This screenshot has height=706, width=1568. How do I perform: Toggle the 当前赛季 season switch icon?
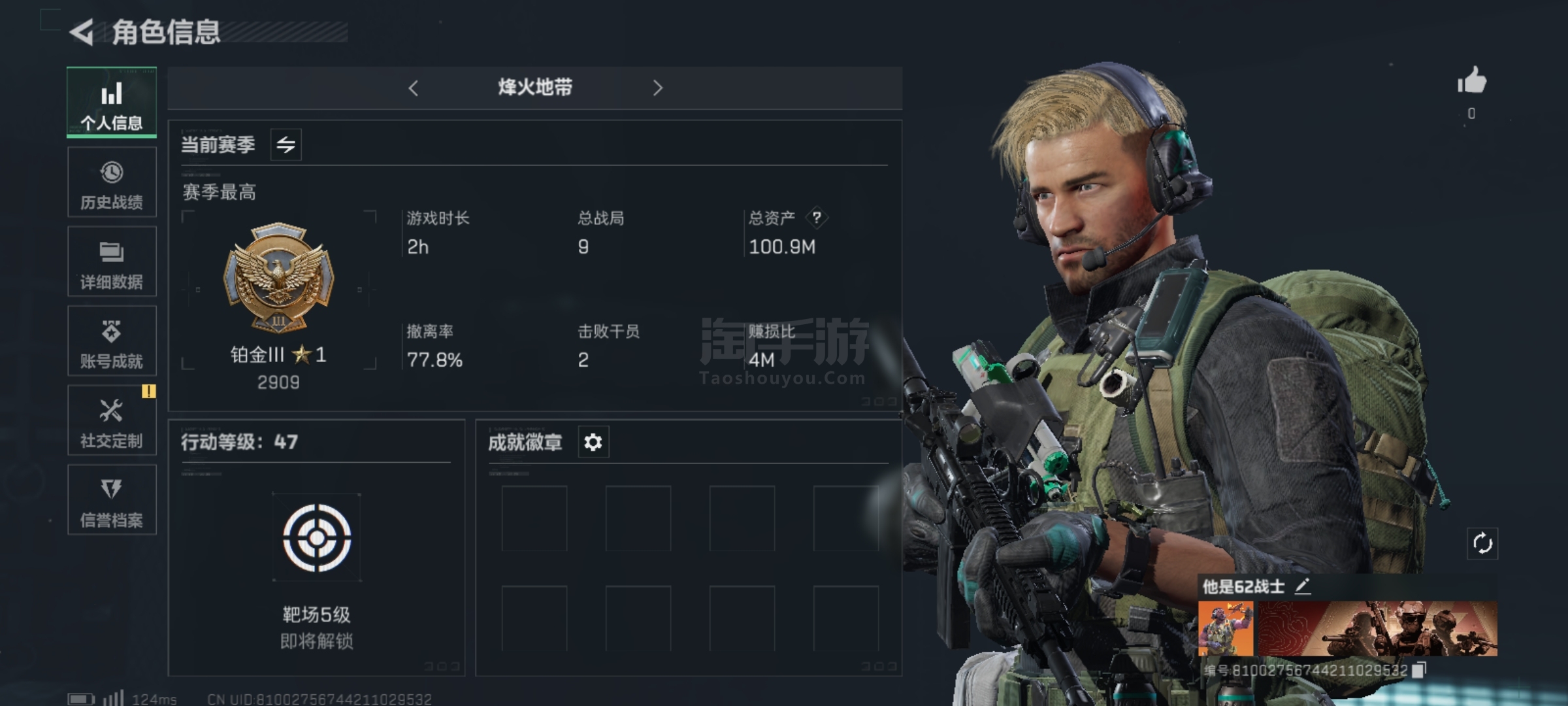point(286,144)
